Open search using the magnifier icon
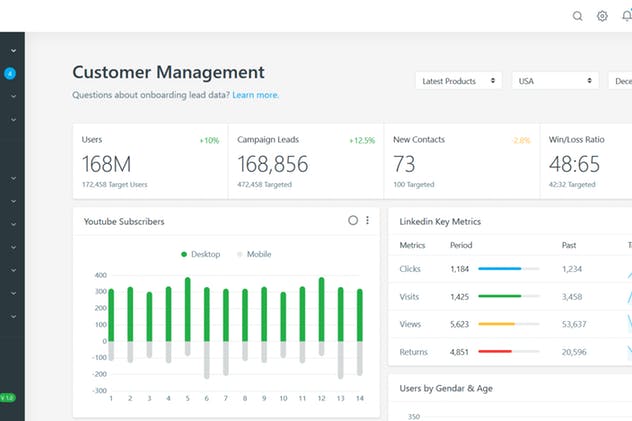The image size is (632, 421). [577, 16]
